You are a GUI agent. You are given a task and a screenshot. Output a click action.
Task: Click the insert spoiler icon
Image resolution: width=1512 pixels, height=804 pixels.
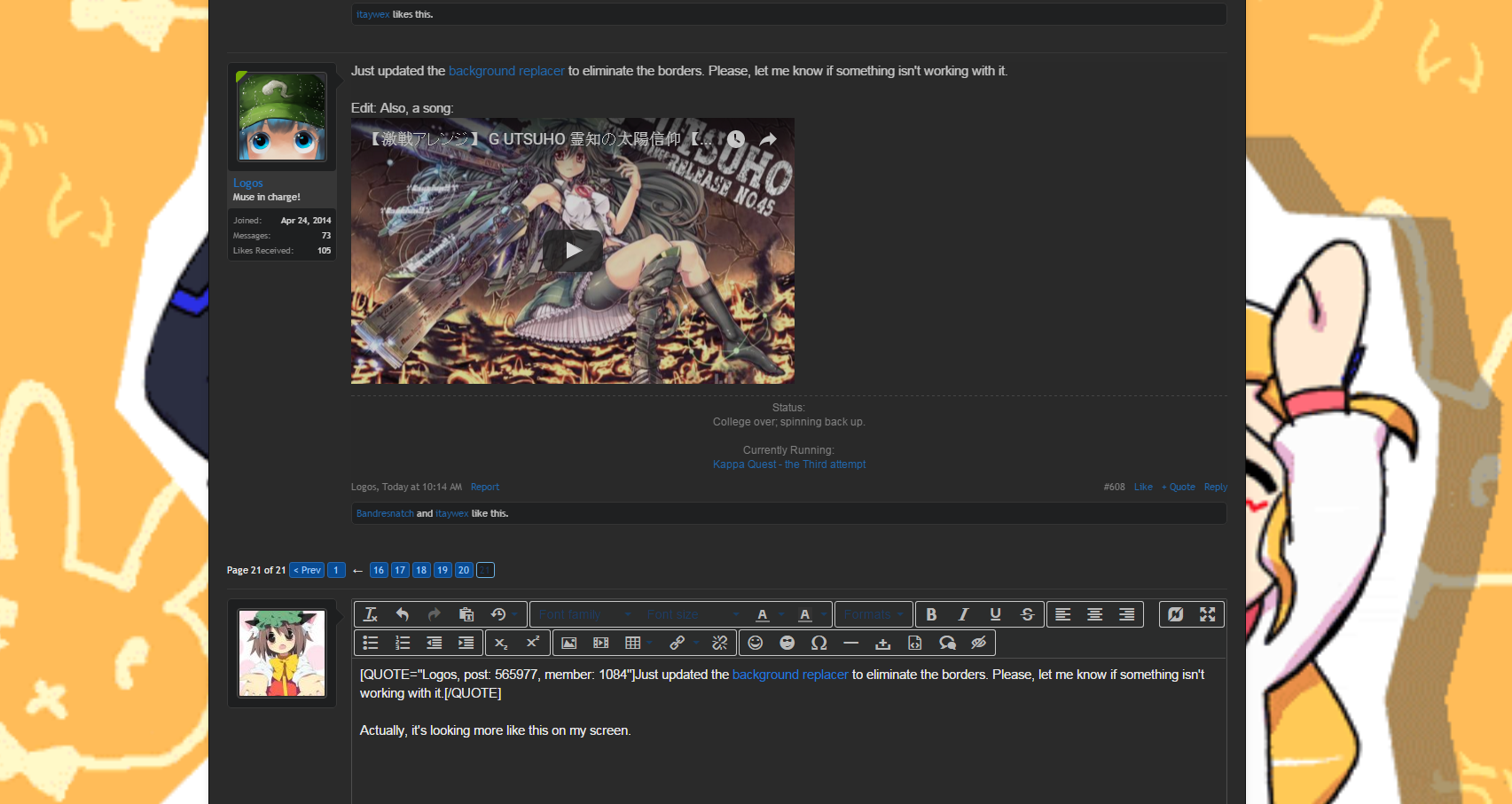tap(979, 643)
